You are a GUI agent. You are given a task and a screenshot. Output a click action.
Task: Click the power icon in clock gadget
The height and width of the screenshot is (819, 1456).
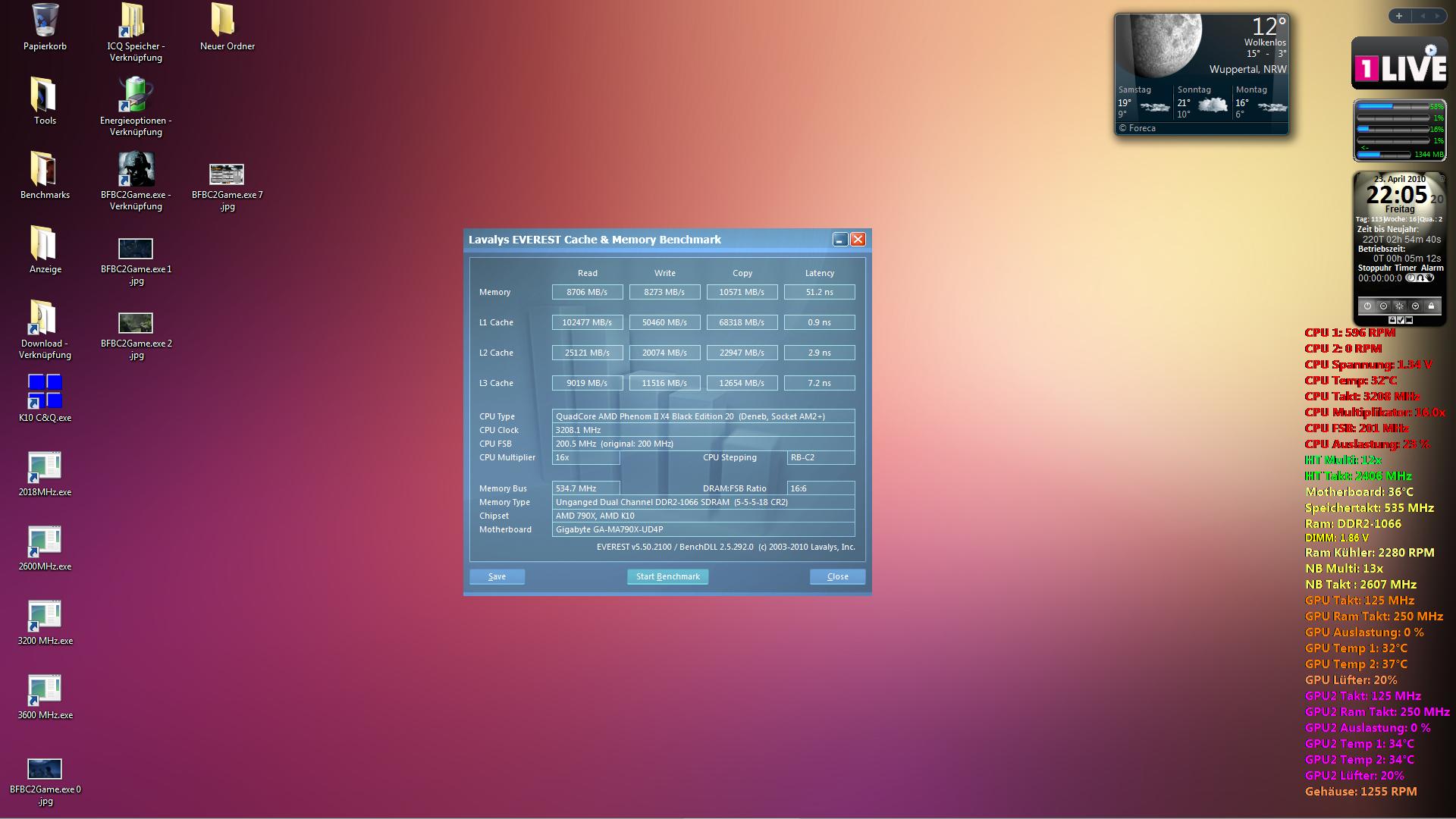point(1367,306)
